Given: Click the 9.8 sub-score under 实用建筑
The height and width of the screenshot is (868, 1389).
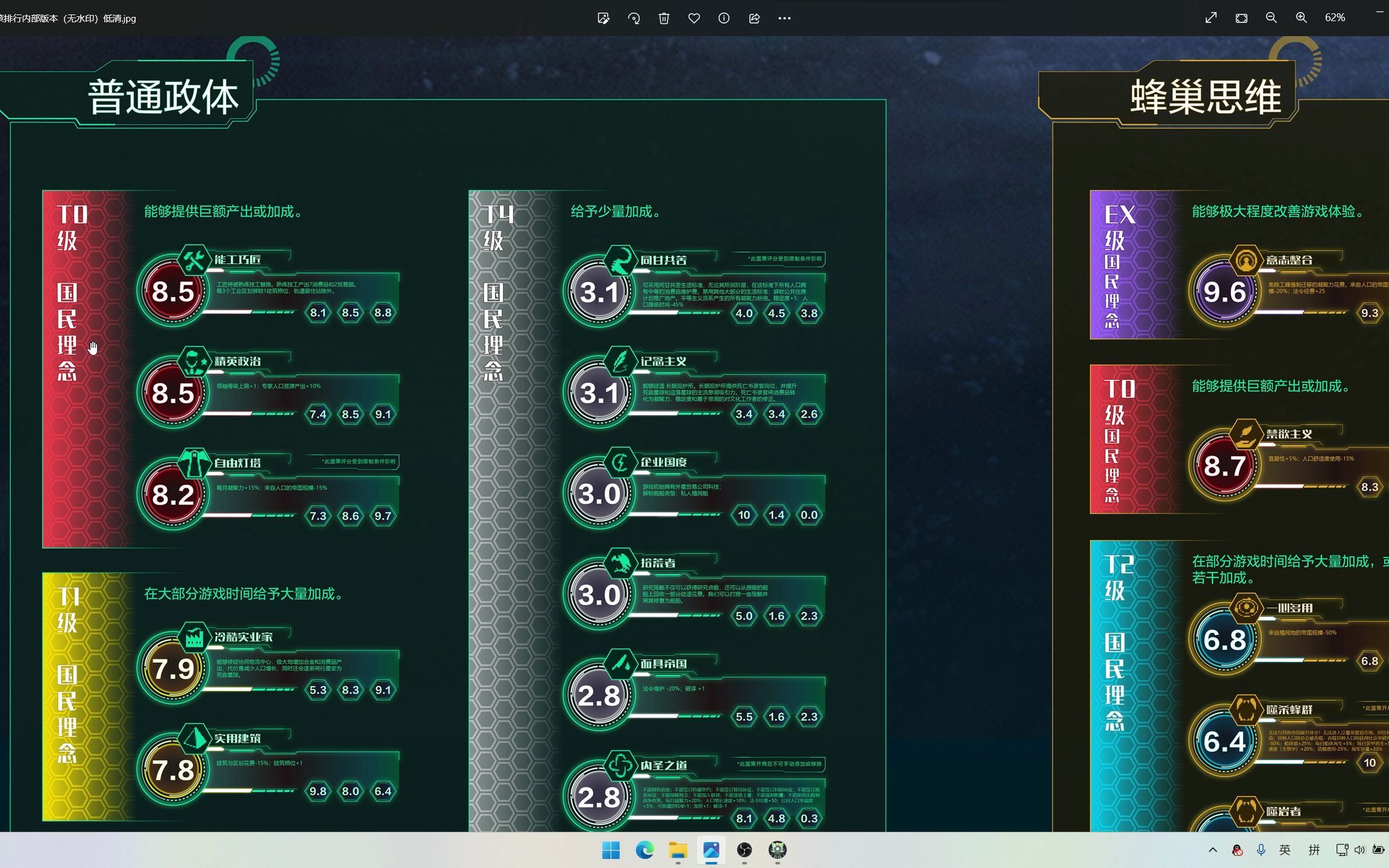Looking at the screenshot, I should pyautogui.click(x=318, y=791).
